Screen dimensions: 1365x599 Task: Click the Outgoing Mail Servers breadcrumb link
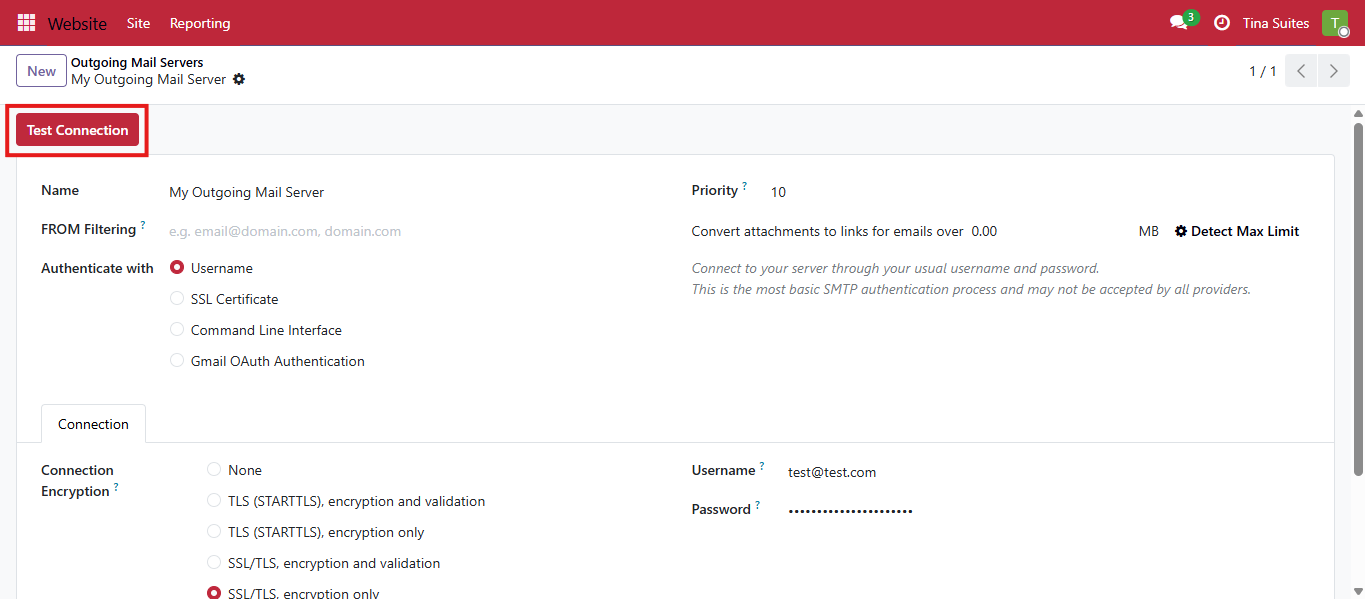[x=137, y=62]
